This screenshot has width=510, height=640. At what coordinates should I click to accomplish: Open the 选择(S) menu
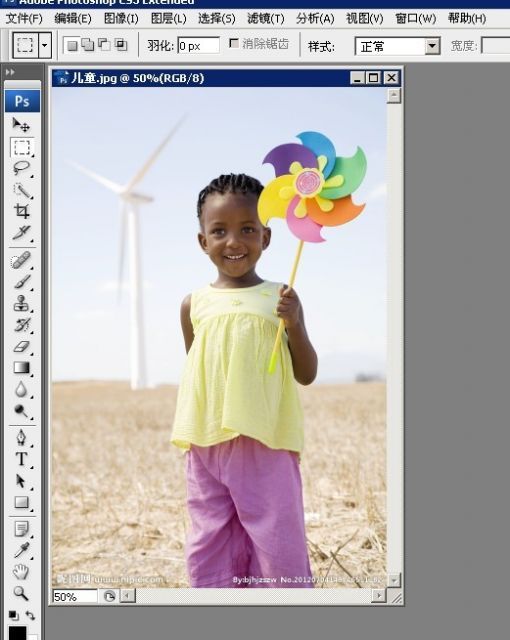(x=216, y=18)
